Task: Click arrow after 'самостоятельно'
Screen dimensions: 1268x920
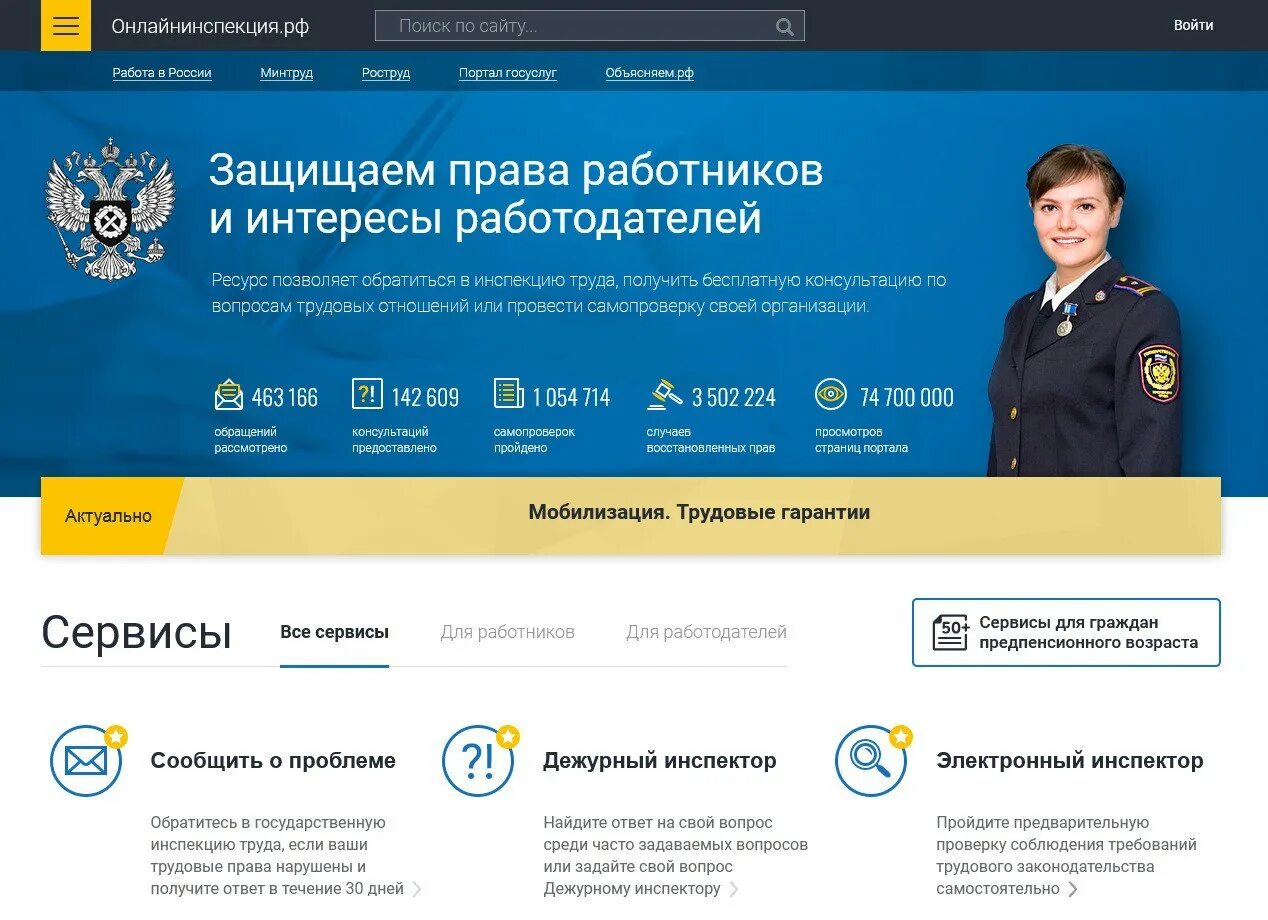Action: (1073, 889)
